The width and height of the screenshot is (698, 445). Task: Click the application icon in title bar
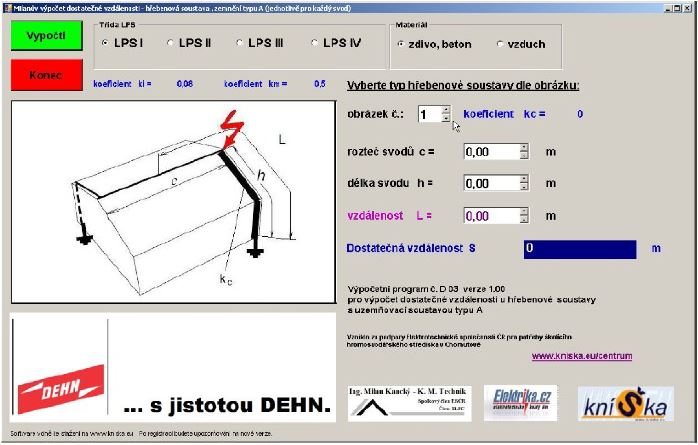click(8, 8)
